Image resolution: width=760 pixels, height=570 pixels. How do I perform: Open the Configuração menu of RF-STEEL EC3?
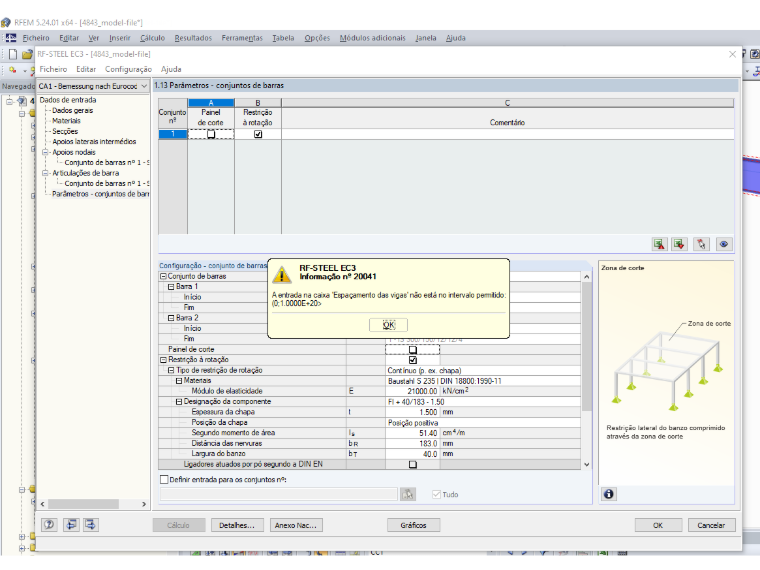128,69
